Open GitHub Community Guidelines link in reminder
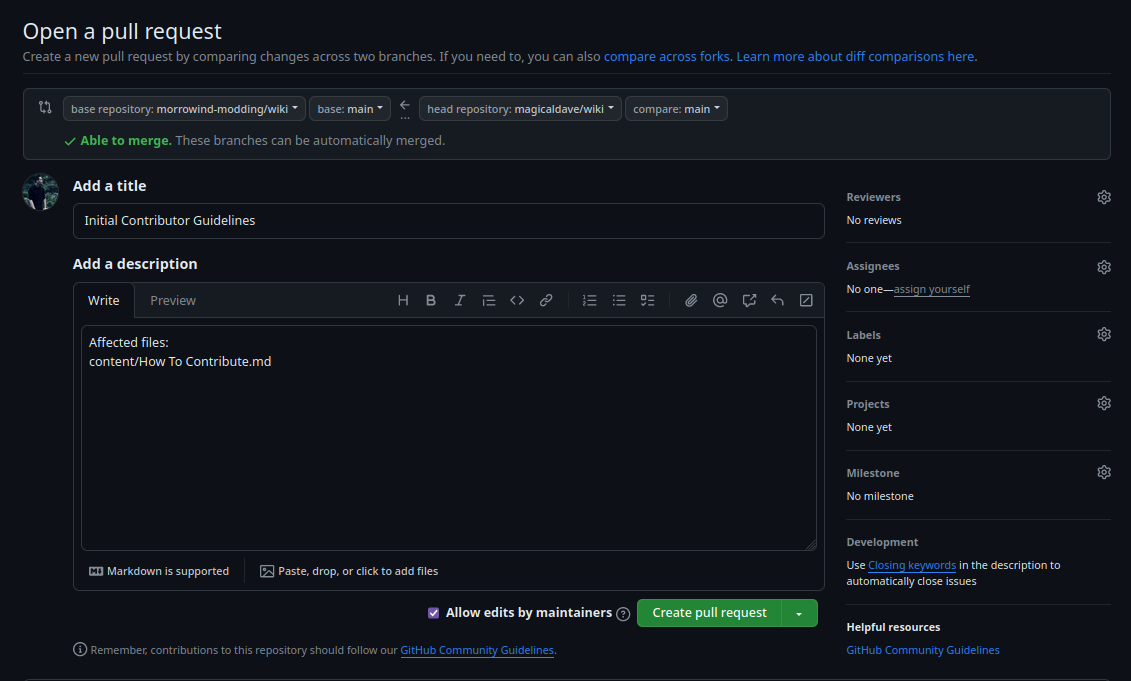The width and height of the screenshot is (1131, 681). [x=477, y=650]
